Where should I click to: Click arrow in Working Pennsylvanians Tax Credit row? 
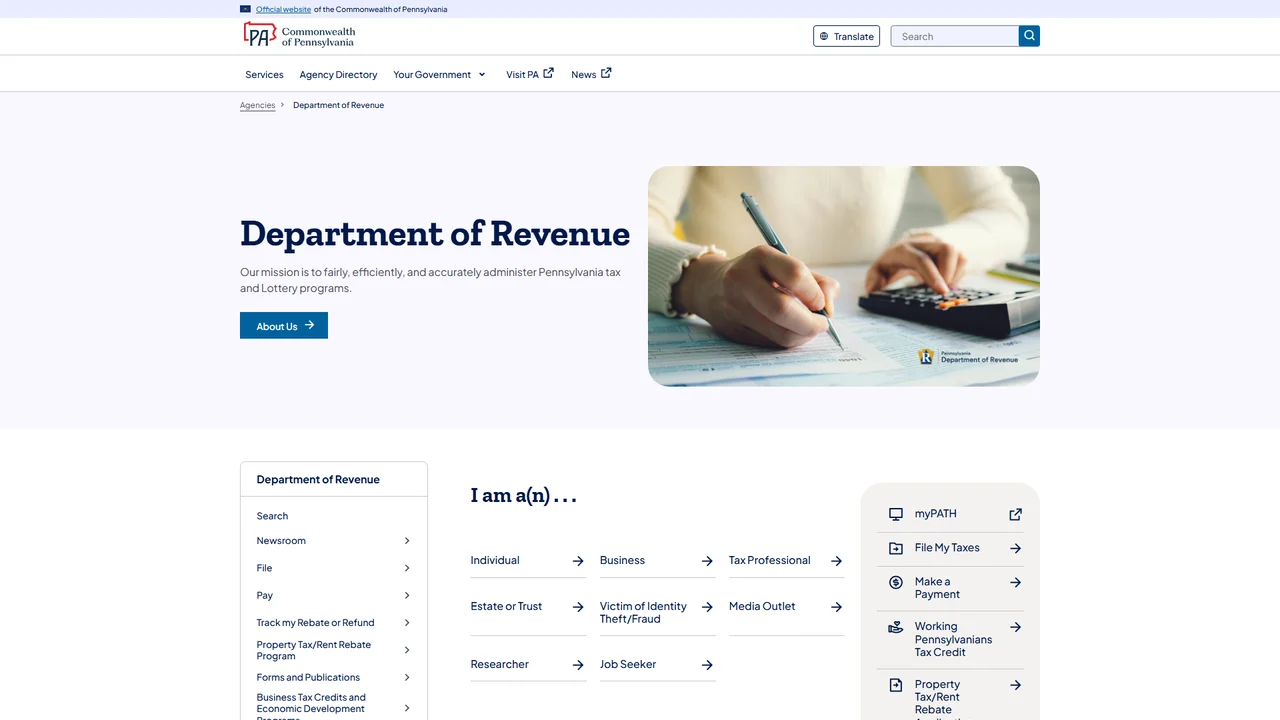point(1016,627)
